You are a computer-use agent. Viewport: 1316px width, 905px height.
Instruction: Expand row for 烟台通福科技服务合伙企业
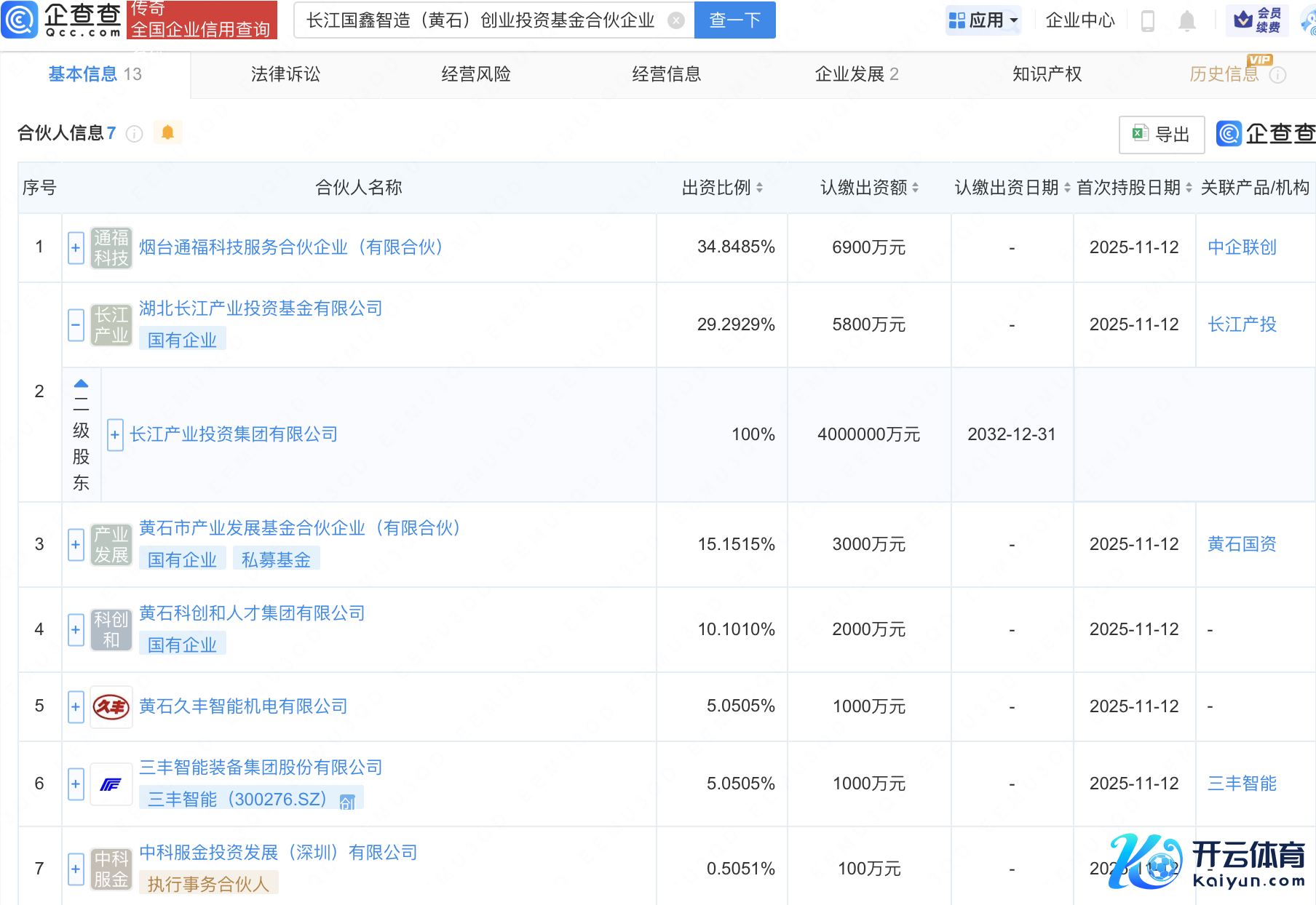point(76,248)
